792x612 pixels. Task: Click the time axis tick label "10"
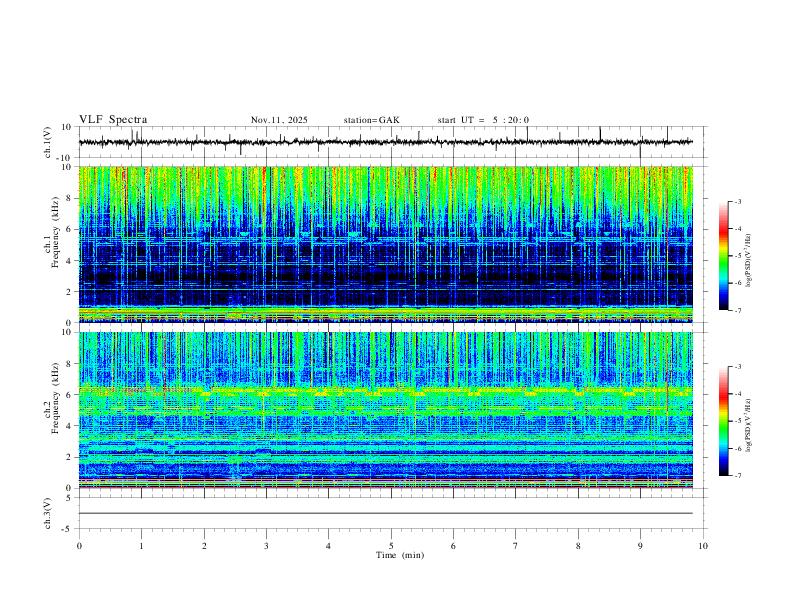click(703, 546)
